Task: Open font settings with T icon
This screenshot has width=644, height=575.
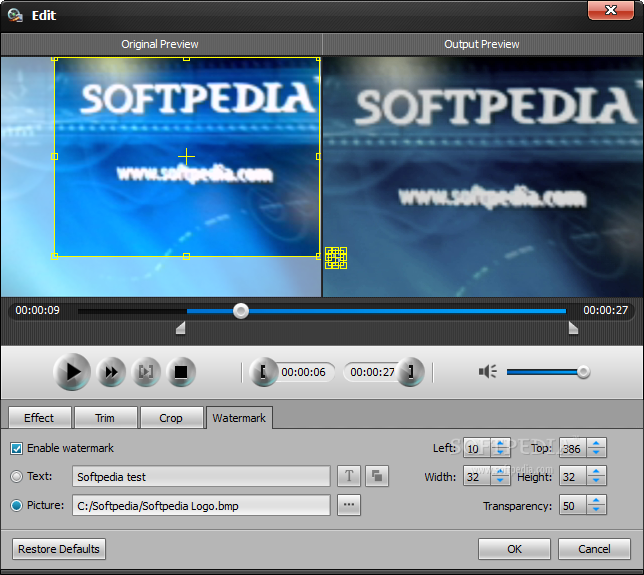Action: 349,476
